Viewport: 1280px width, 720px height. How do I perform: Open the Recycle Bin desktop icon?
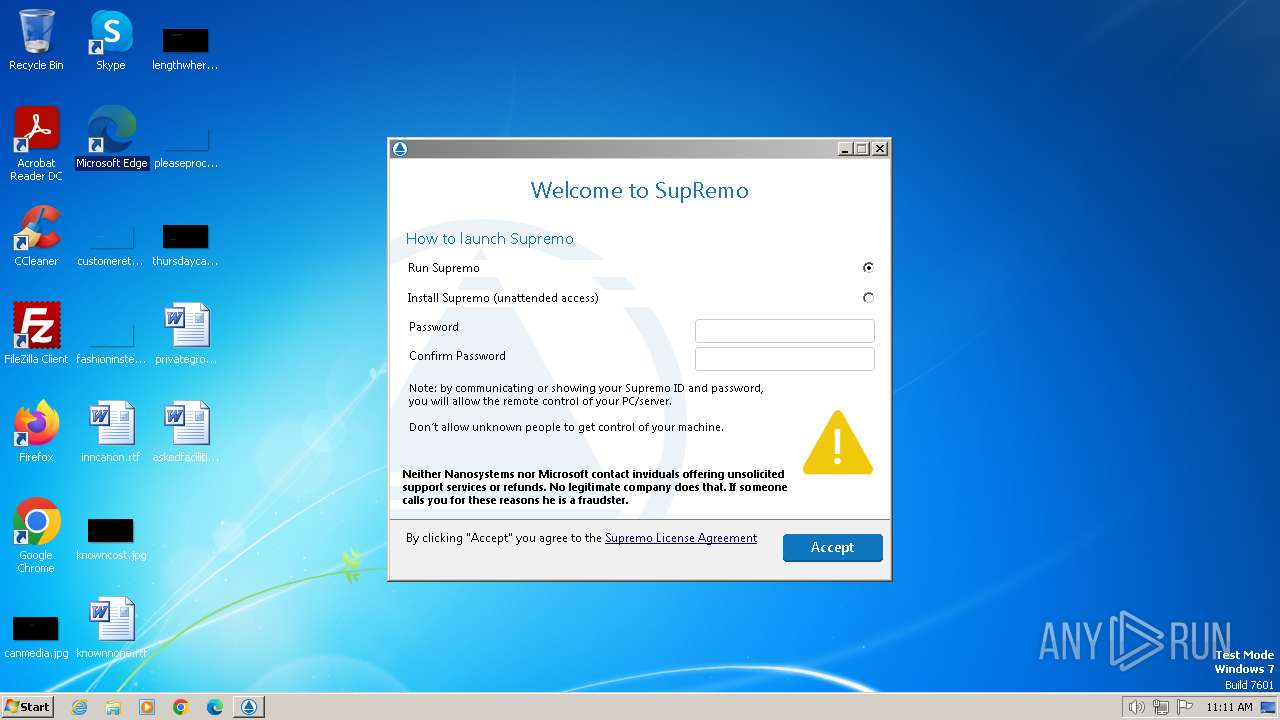point(36,40)
